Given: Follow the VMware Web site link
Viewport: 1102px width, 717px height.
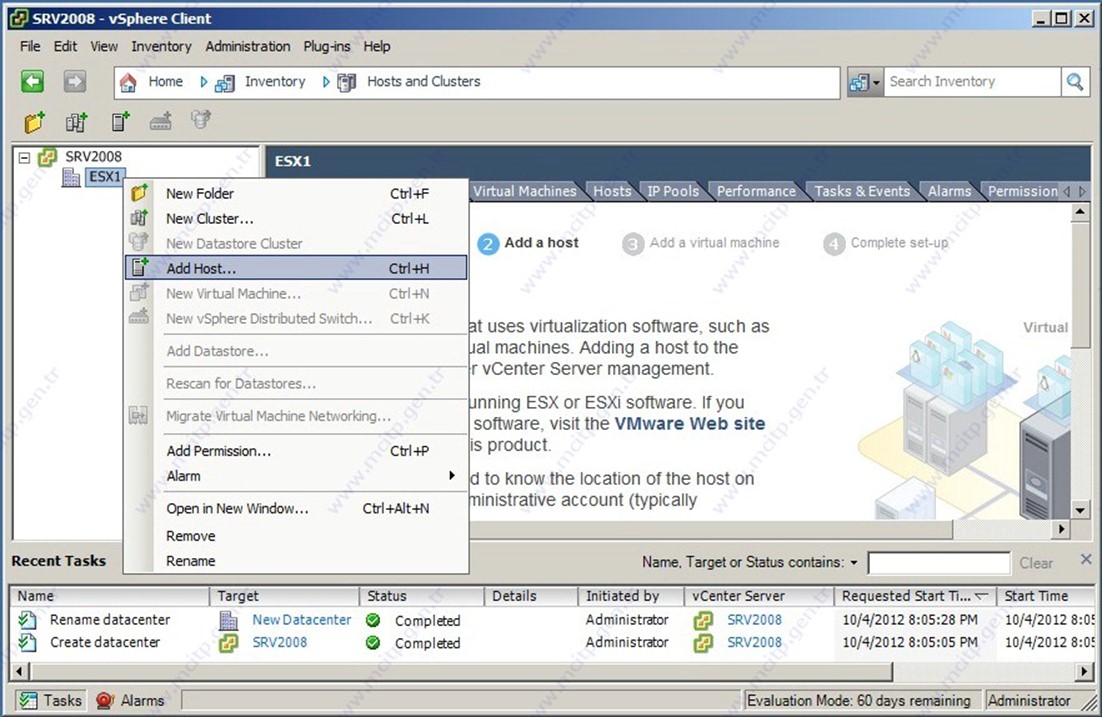Looking at the screenshot, I should tap(689, 424).
